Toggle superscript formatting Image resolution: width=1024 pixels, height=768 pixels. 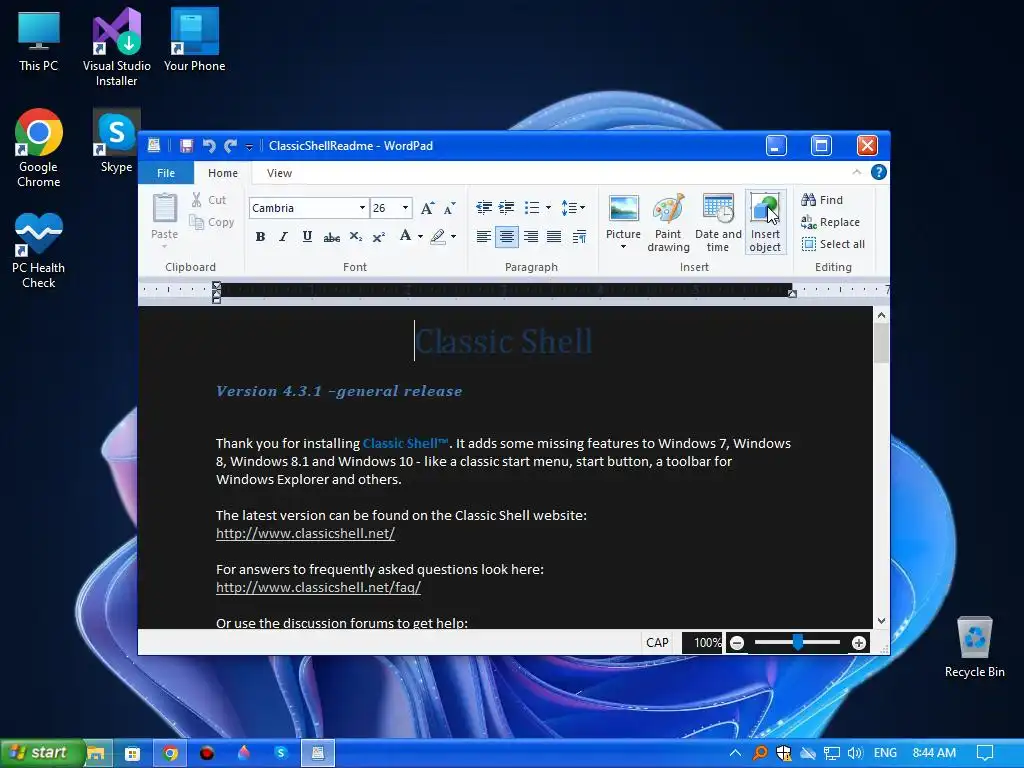[x=379, y=236]
